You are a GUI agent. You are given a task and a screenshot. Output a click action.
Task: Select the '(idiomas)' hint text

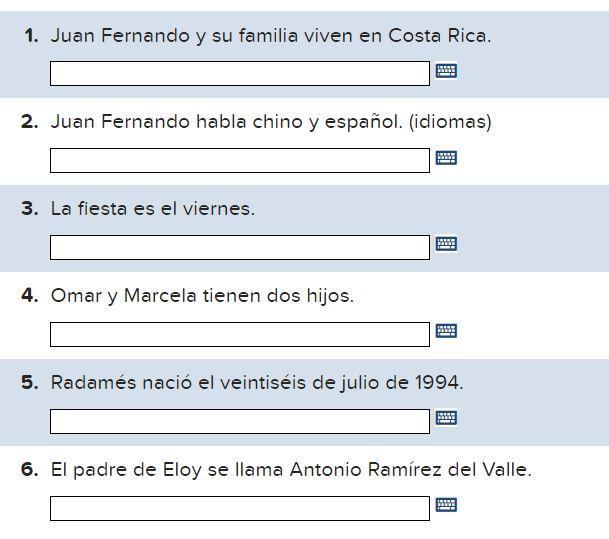click(450, 122)
